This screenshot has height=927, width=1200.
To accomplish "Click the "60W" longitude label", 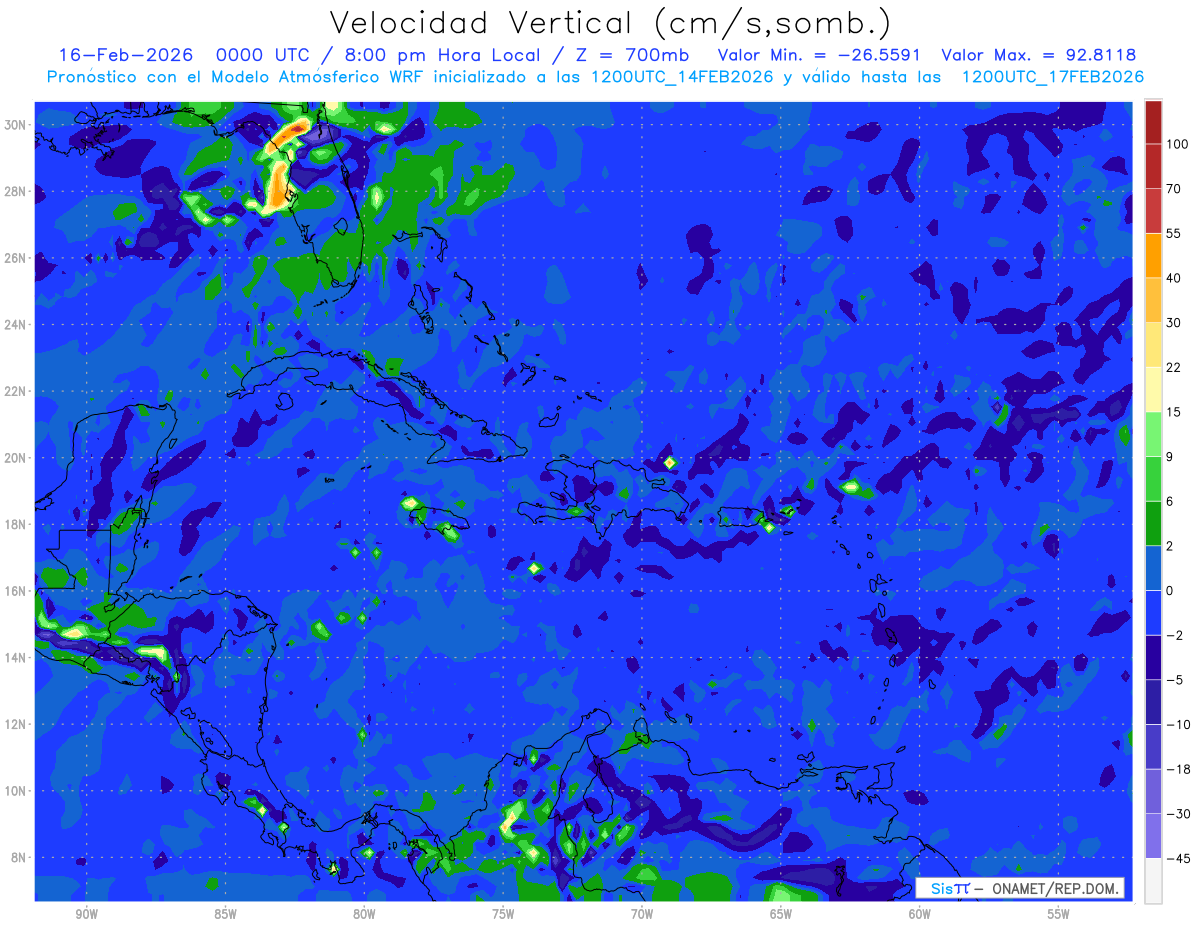I will pos(920,914).
